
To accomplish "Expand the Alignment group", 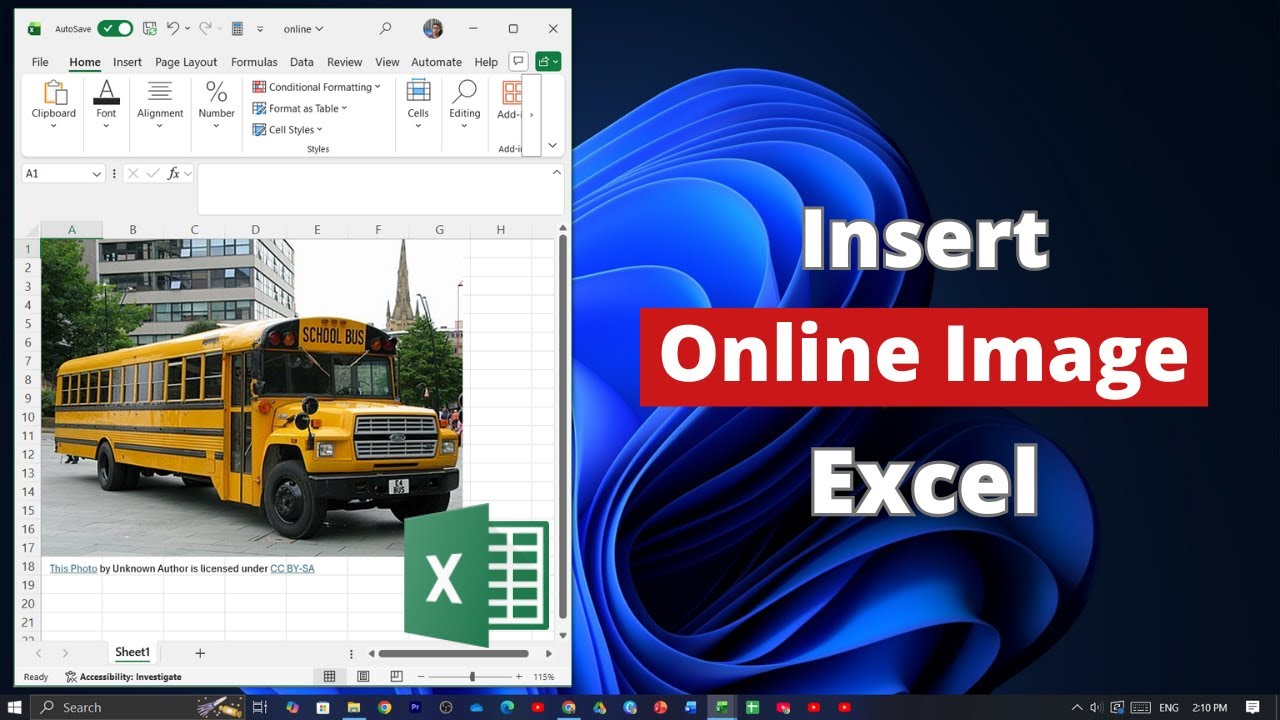I will tap(160, 104).
